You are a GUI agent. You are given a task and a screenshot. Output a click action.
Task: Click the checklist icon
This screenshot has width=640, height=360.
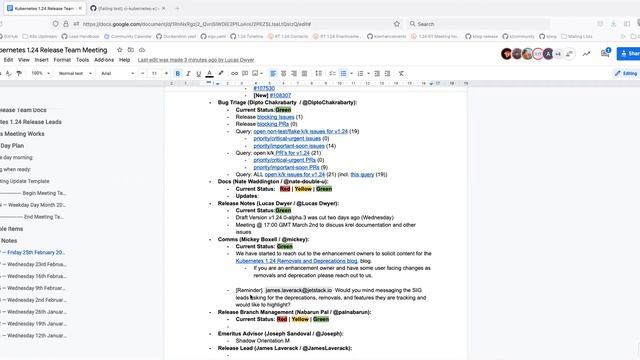tap(333, 73)
